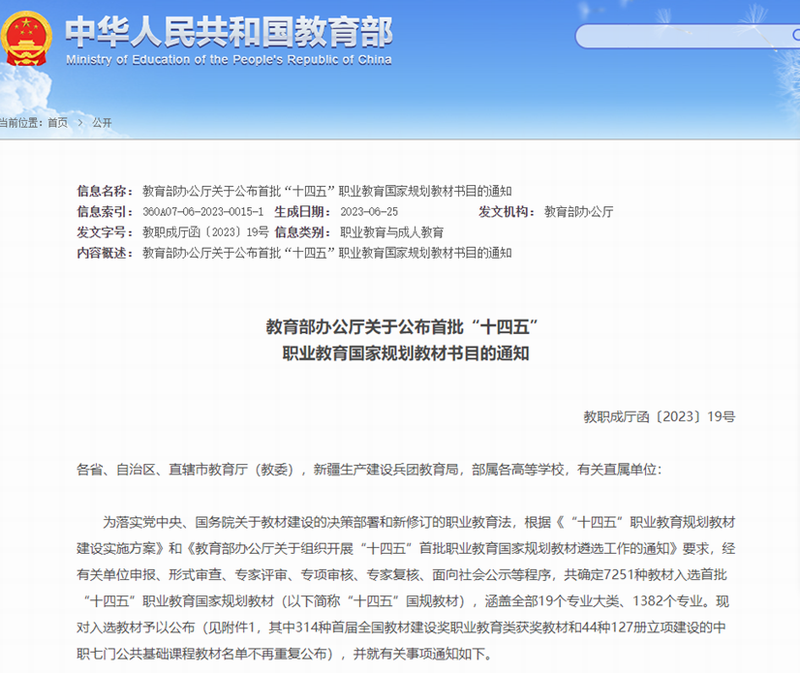Select the generation date 2023-06-25

pyautogui.click(x=369, y=212)
